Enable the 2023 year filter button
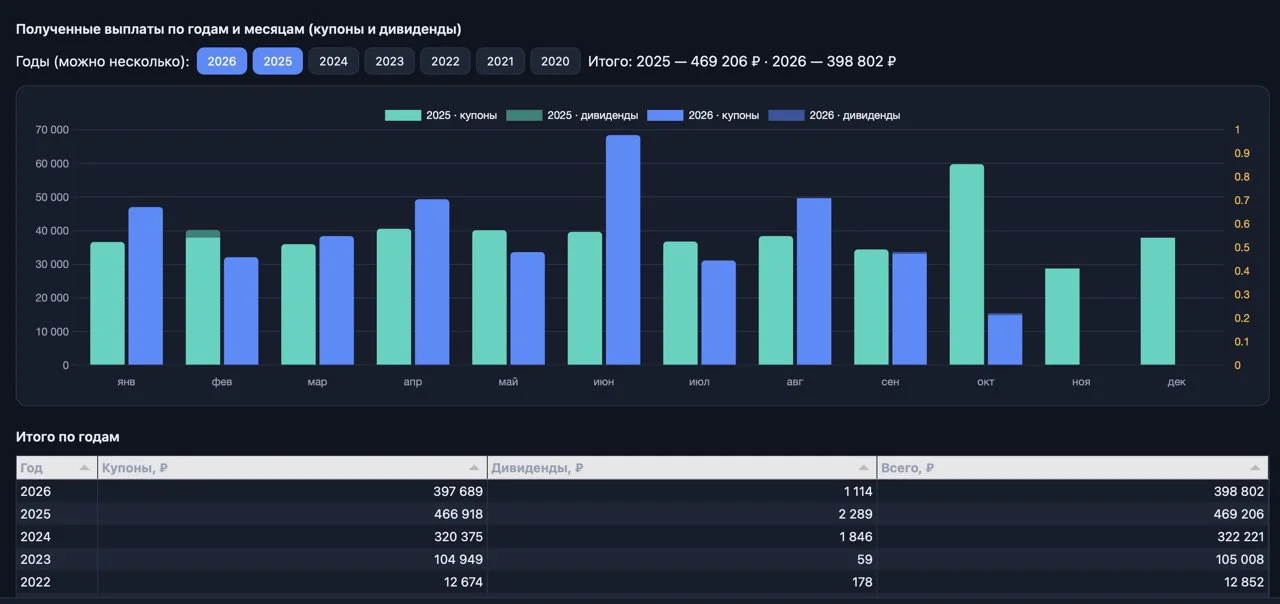Screen dimensions: 1280x604 [x=390, y=61]
